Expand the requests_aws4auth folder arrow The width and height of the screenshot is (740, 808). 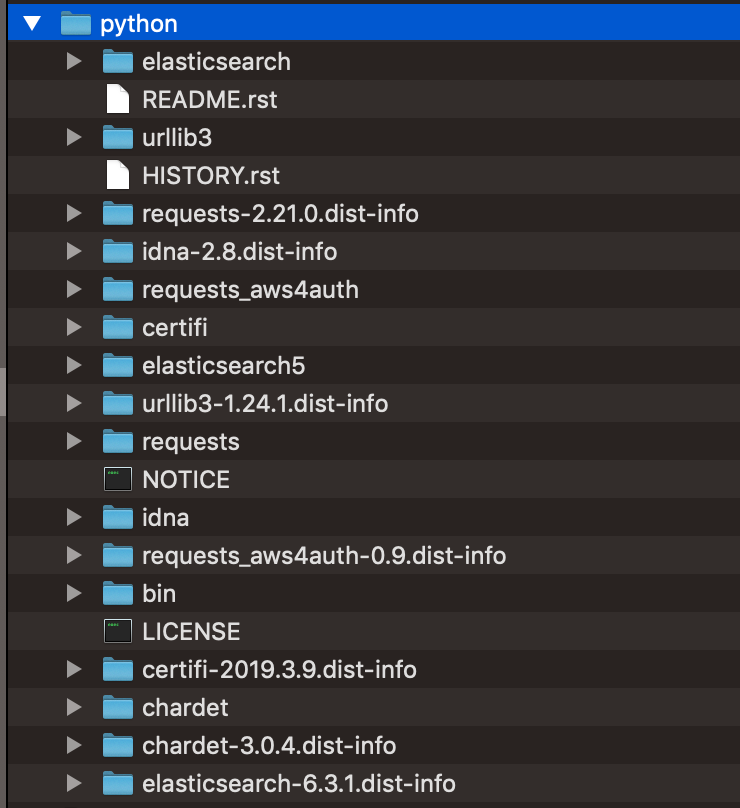74,290
